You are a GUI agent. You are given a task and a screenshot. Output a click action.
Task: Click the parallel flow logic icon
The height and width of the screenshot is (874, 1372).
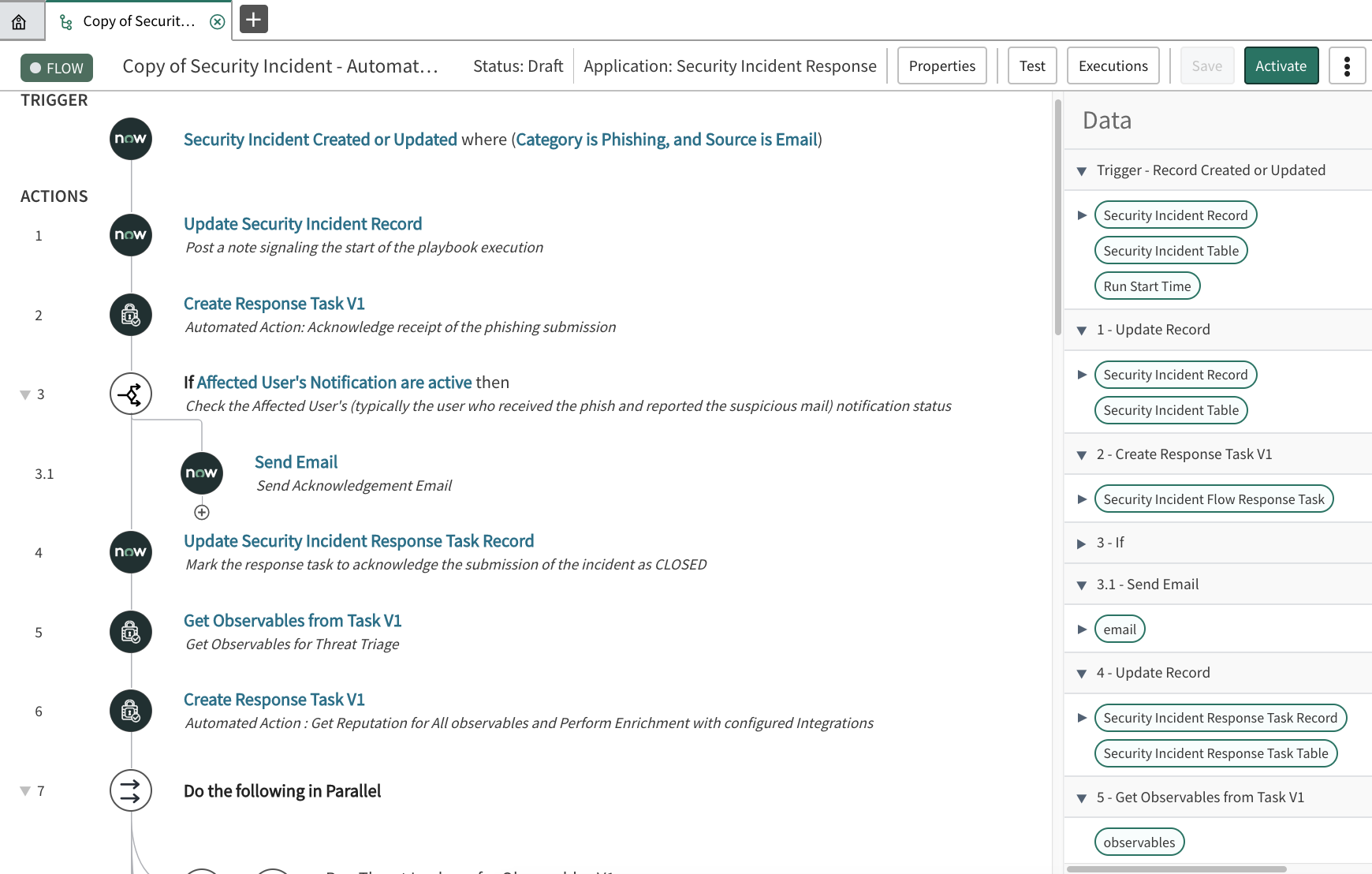click(x=131, y=790)
